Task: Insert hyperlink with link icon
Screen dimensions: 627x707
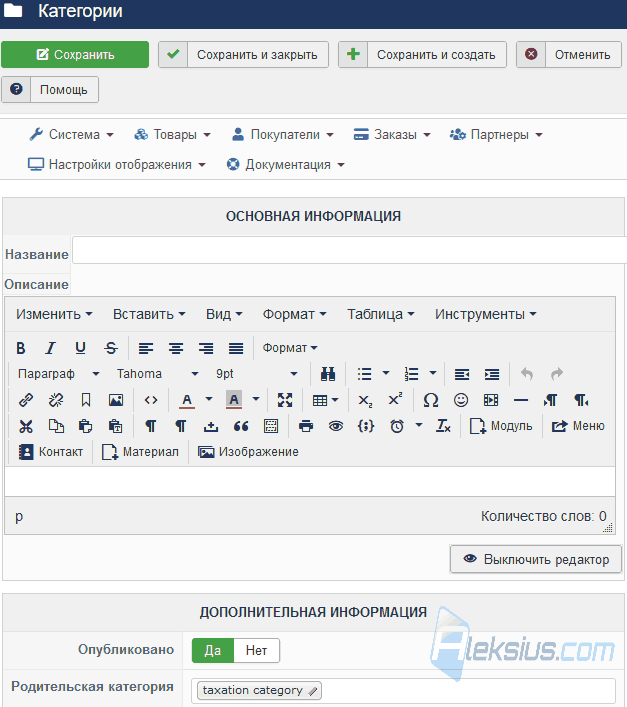Action: pos(26,400)
